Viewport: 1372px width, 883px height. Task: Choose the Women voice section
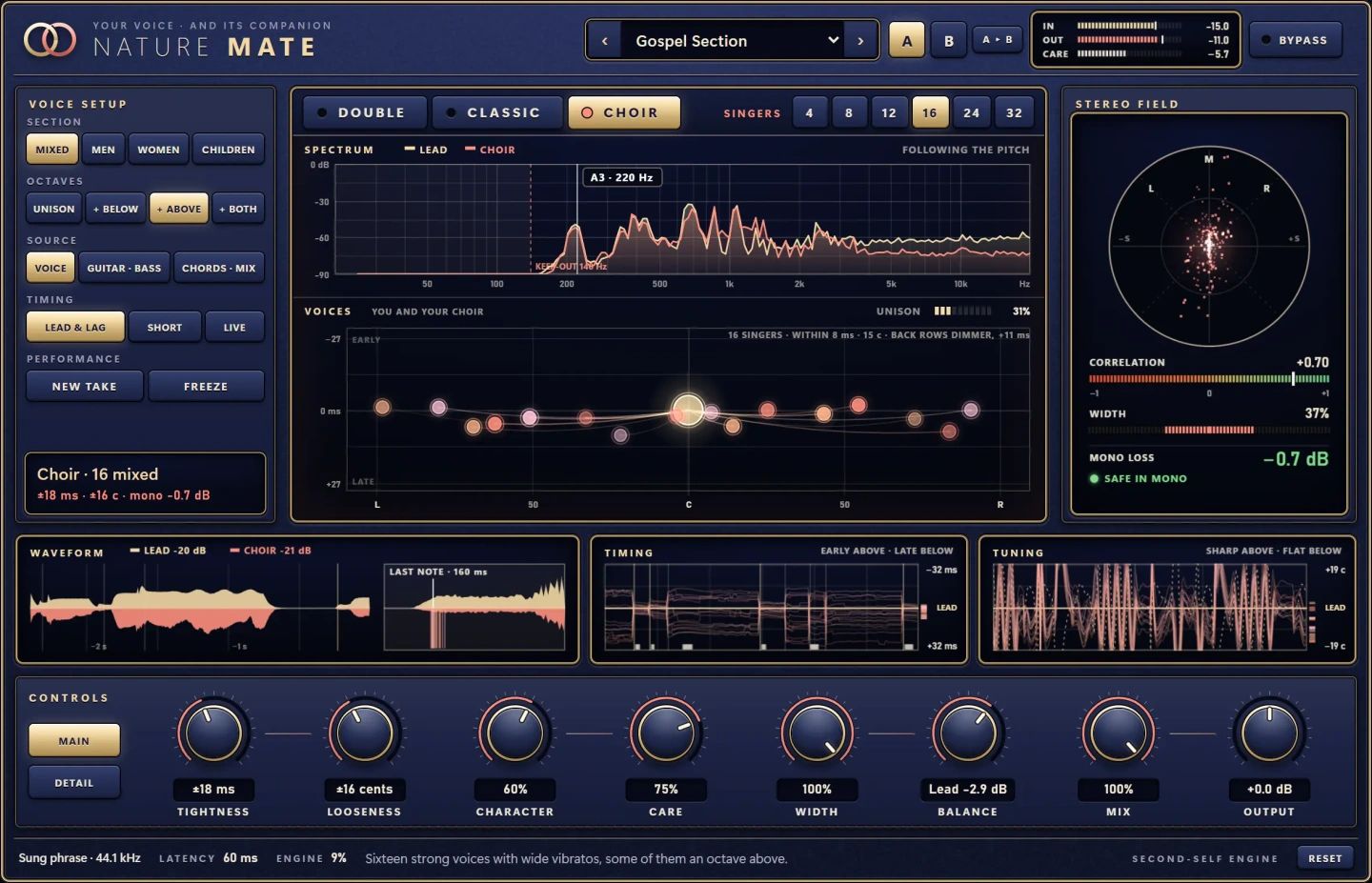(158, 150)
